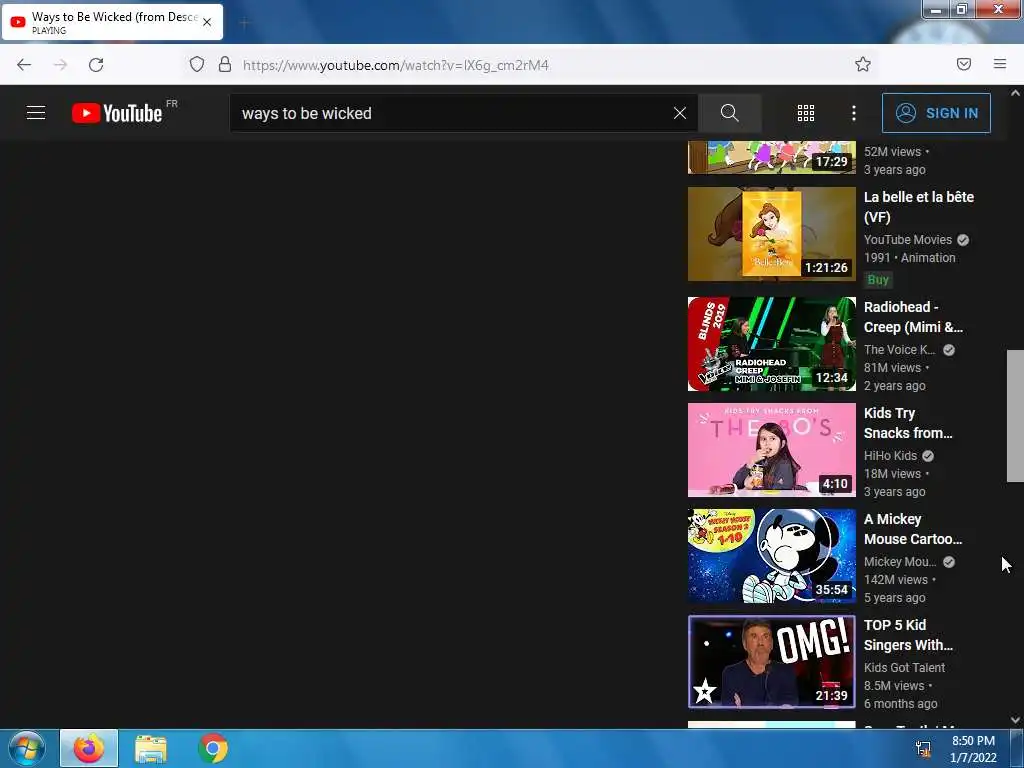This screenshot has width=1024, height=768.
Task: Click the scrollbar up arrow
Action: [1015, 93]
